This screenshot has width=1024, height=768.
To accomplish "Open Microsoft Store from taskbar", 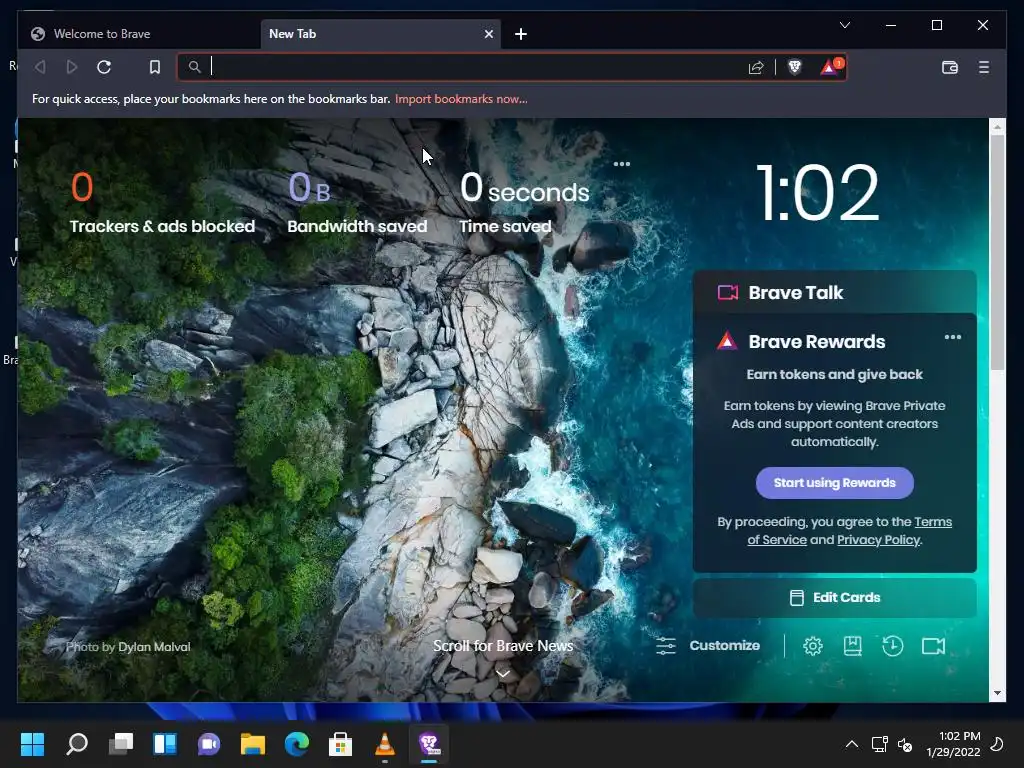I will click(x=340, y=744).
